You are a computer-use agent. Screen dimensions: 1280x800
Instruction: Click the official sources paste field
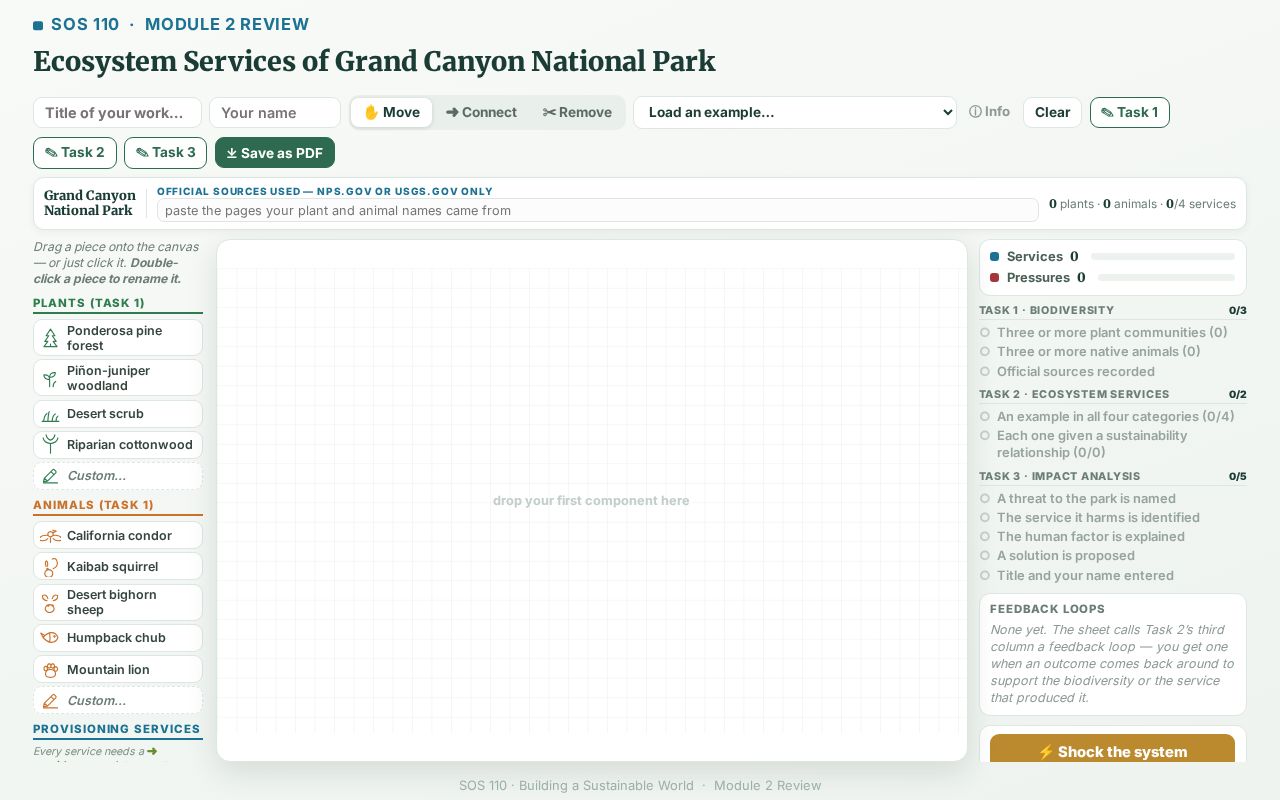pos(597,210)
